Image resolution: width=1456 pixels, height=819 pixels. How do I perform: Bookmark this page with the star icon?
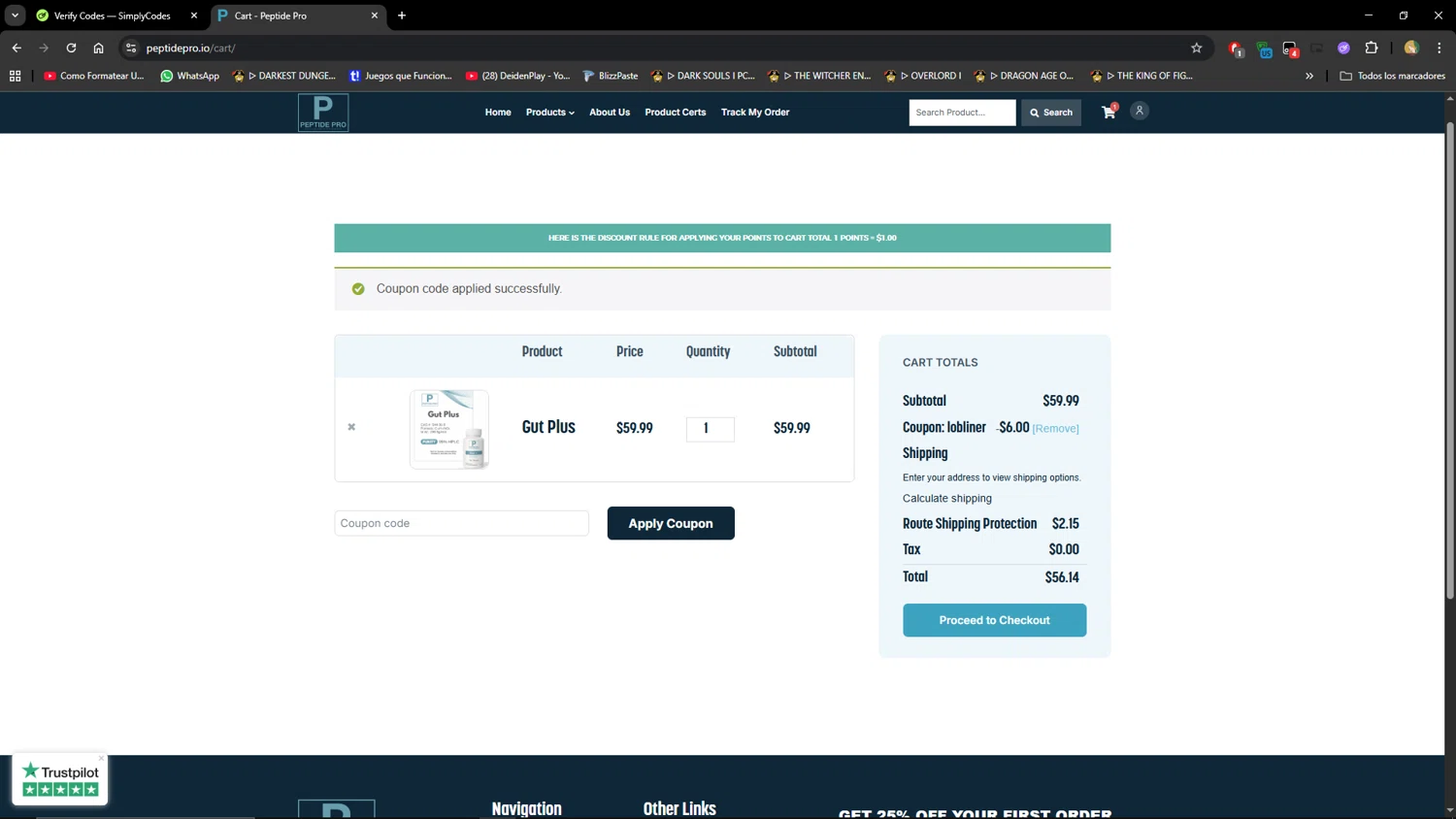[1196, 48]
